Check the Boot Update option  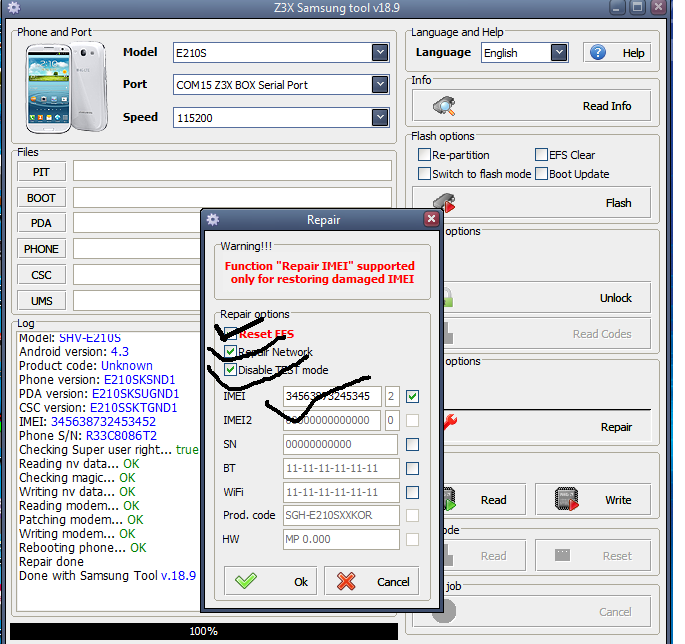(x=541, y=173)
